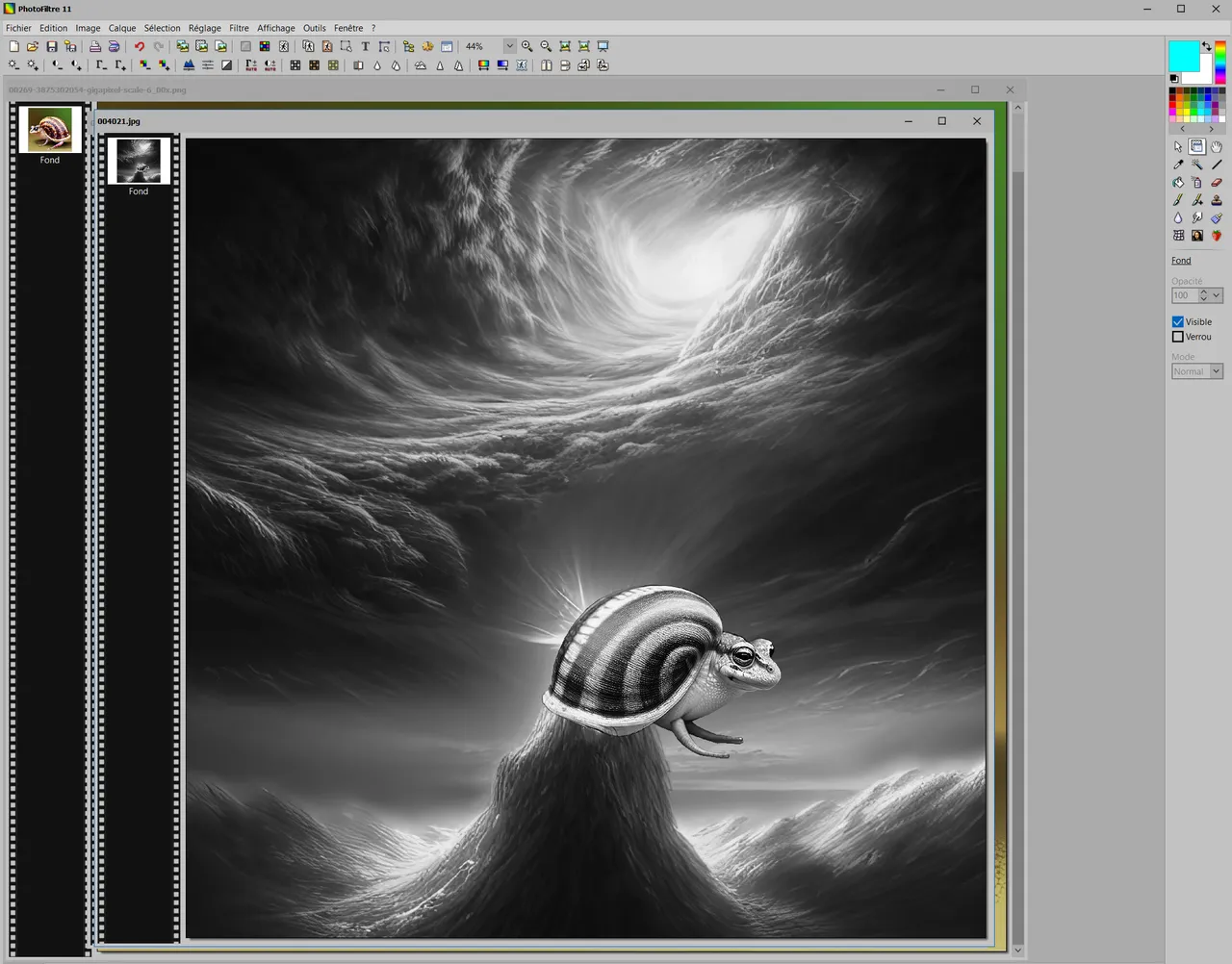Click the Zoom In magnifier
1232x964 pixels.
click(526, 46)
